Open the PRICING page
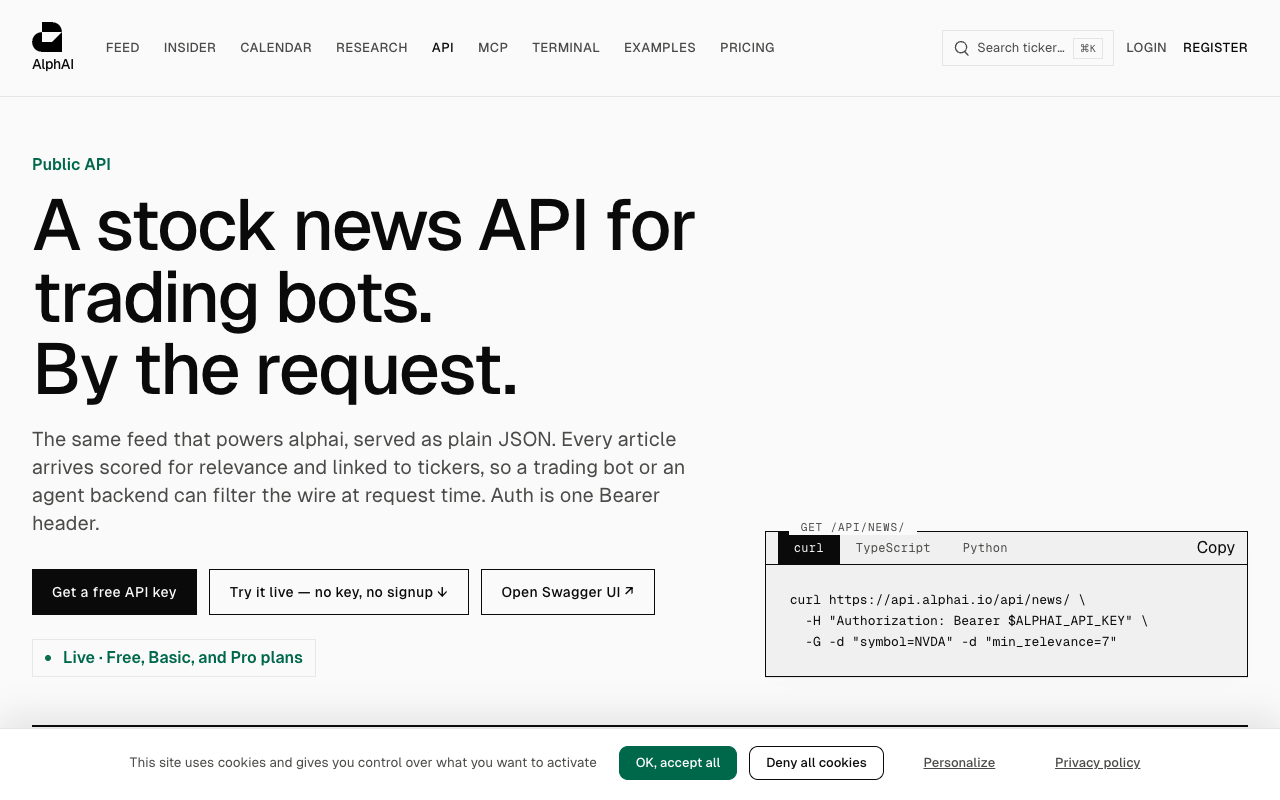Image resolution: width=1280 pixels, height=800 pixels. coord(747,48)
